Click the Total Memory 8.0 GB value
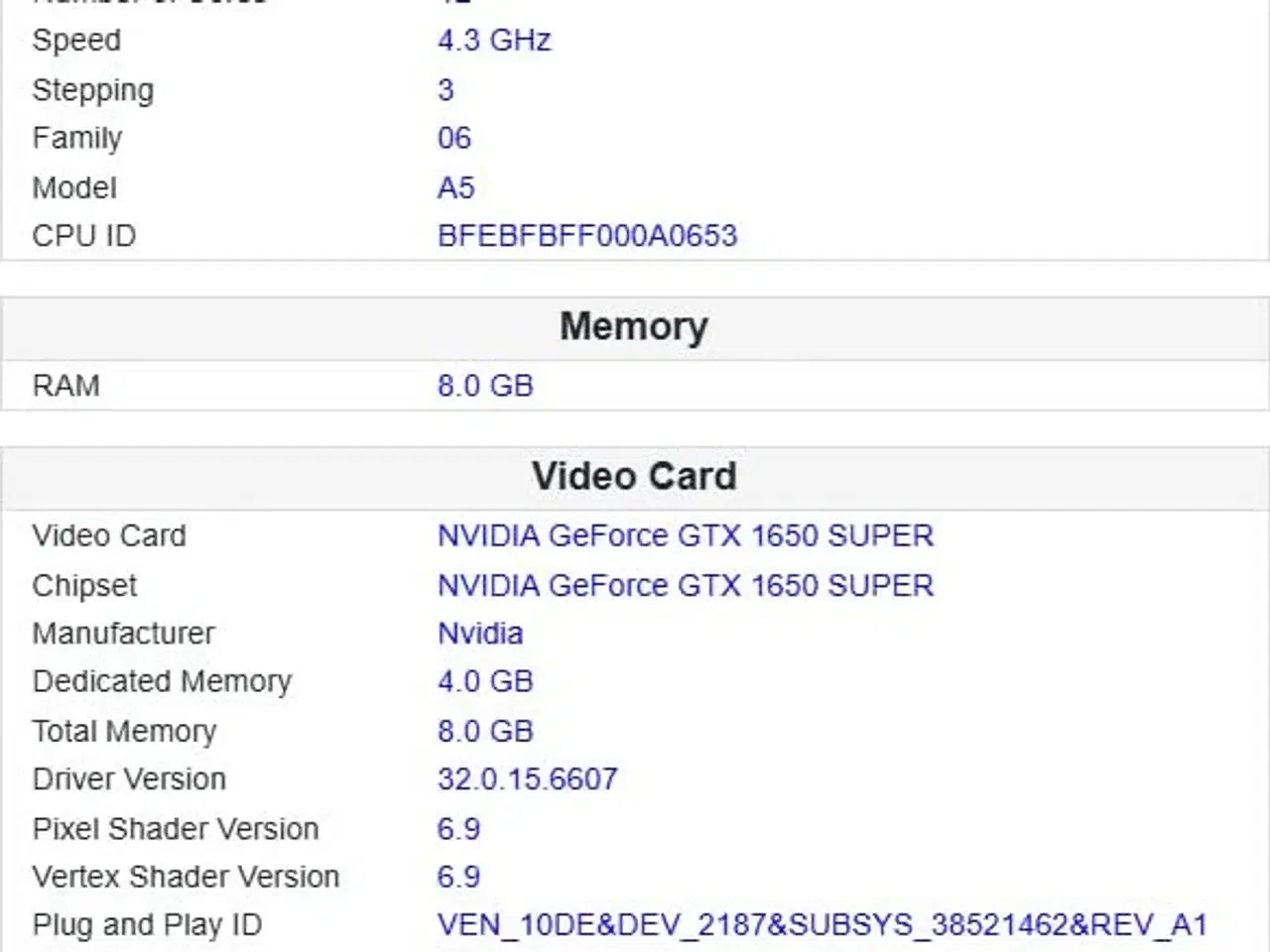 pos(485,732)
